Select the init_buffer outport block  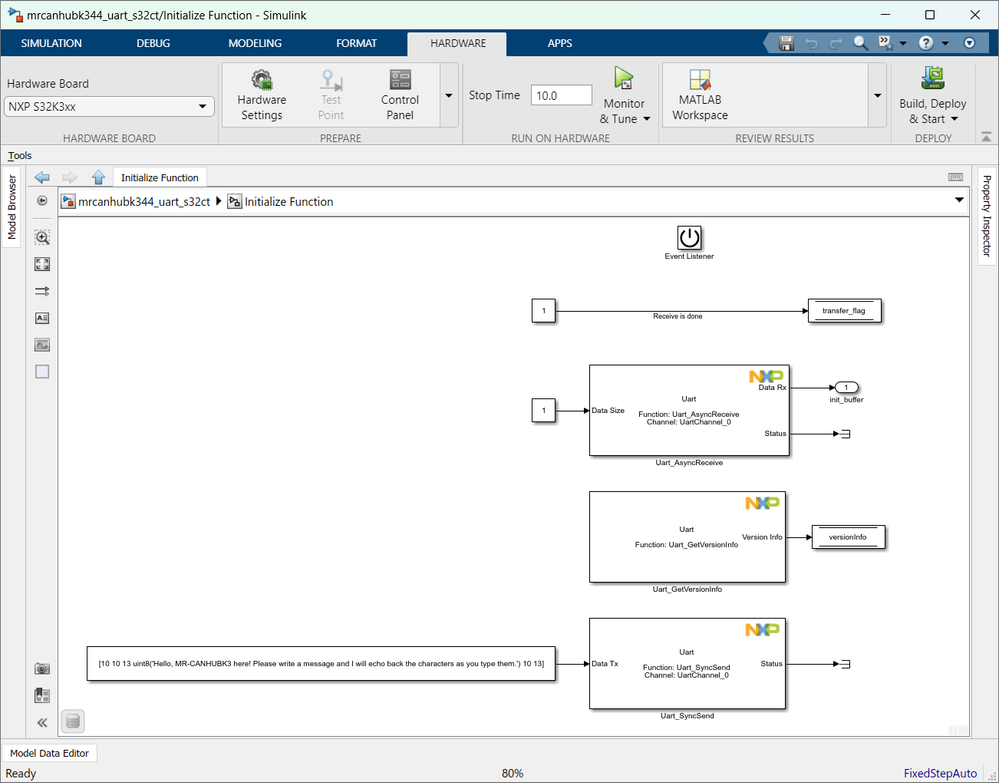pyautogui.click(x=846, y=387)
